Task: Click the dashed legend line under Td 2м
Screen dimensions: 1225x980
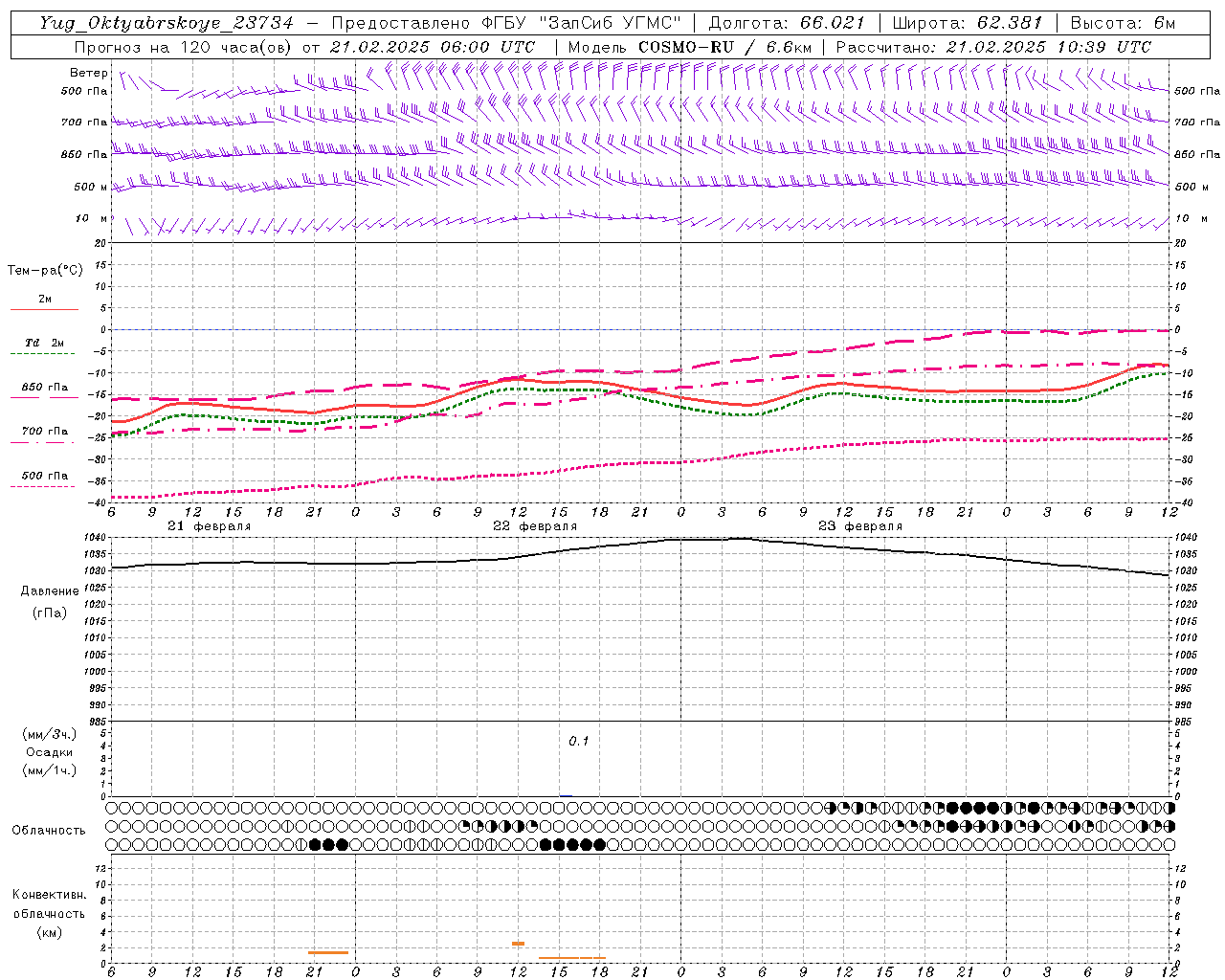Action: (44, 354)
